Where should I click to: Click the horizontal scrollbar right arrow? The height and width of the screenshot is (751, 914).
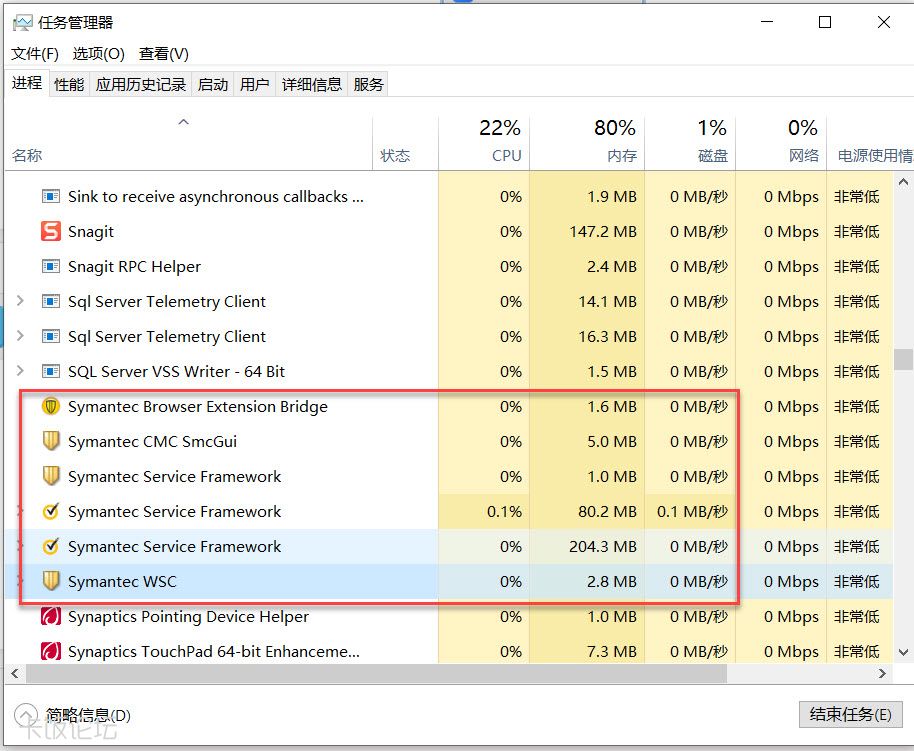[883, 673]
